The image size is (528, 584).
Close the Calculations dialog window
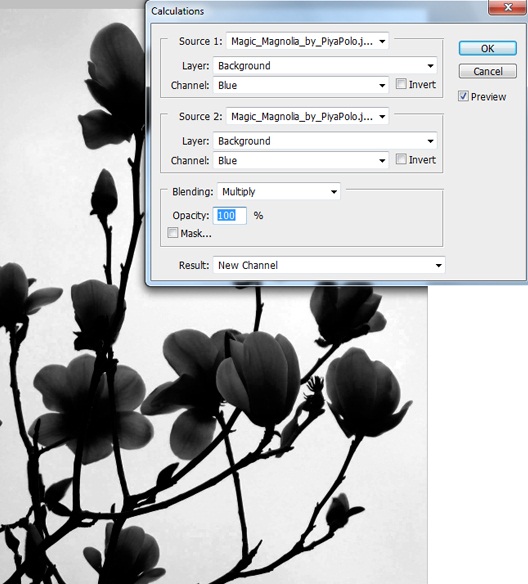[x=508, y=7]
